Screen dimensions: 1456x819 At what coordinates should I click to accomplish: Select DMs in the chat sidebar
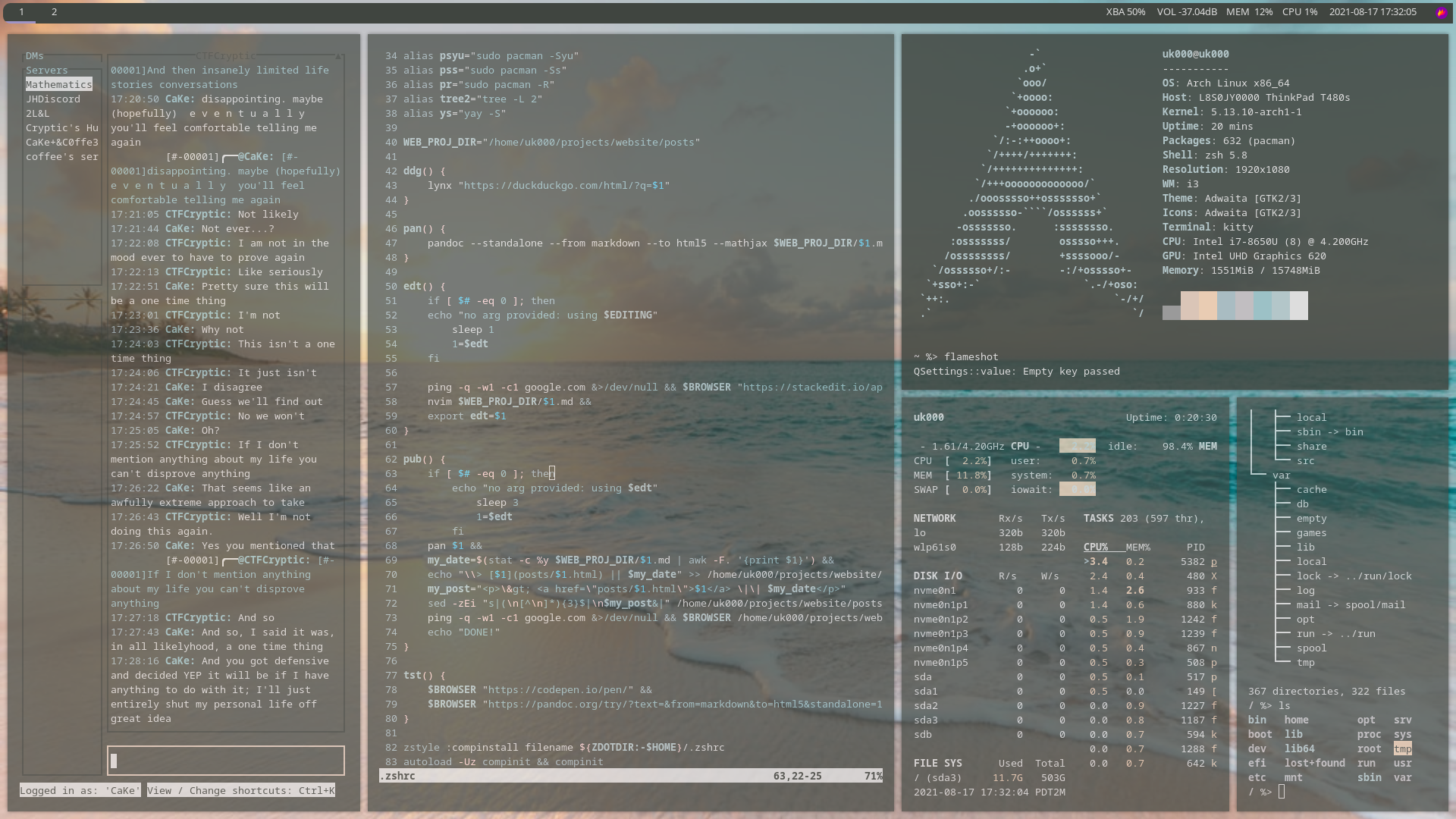[x=35, y=56]
